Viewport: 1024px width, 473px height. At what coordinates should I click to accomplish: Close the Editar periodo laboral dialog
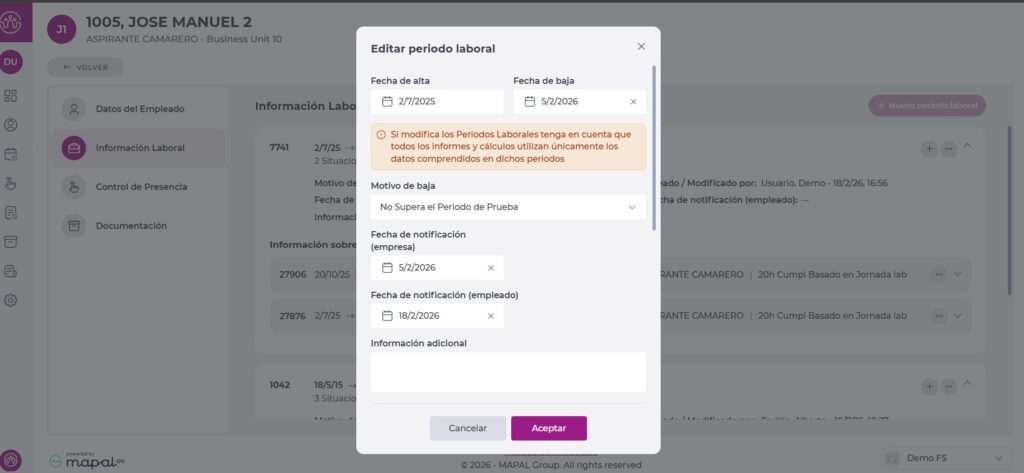[641, 46]
